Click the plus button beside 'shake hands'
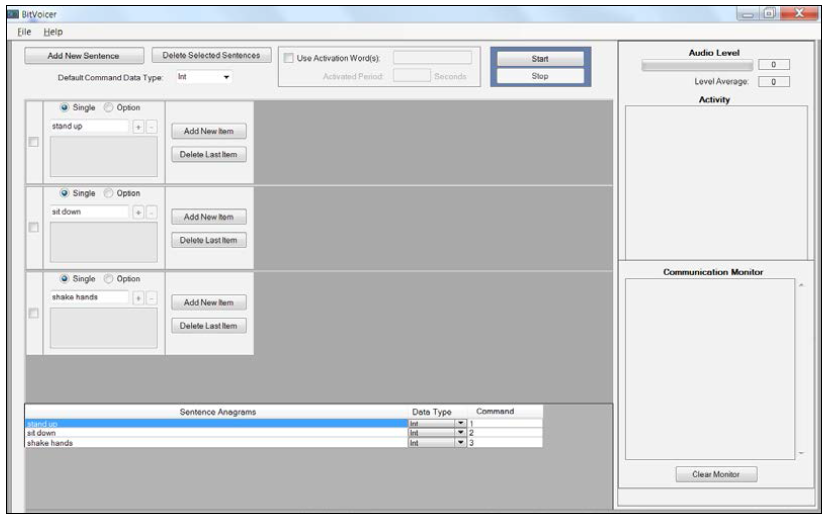The height and width of the screenshot is (526, 831). point(138,298)
